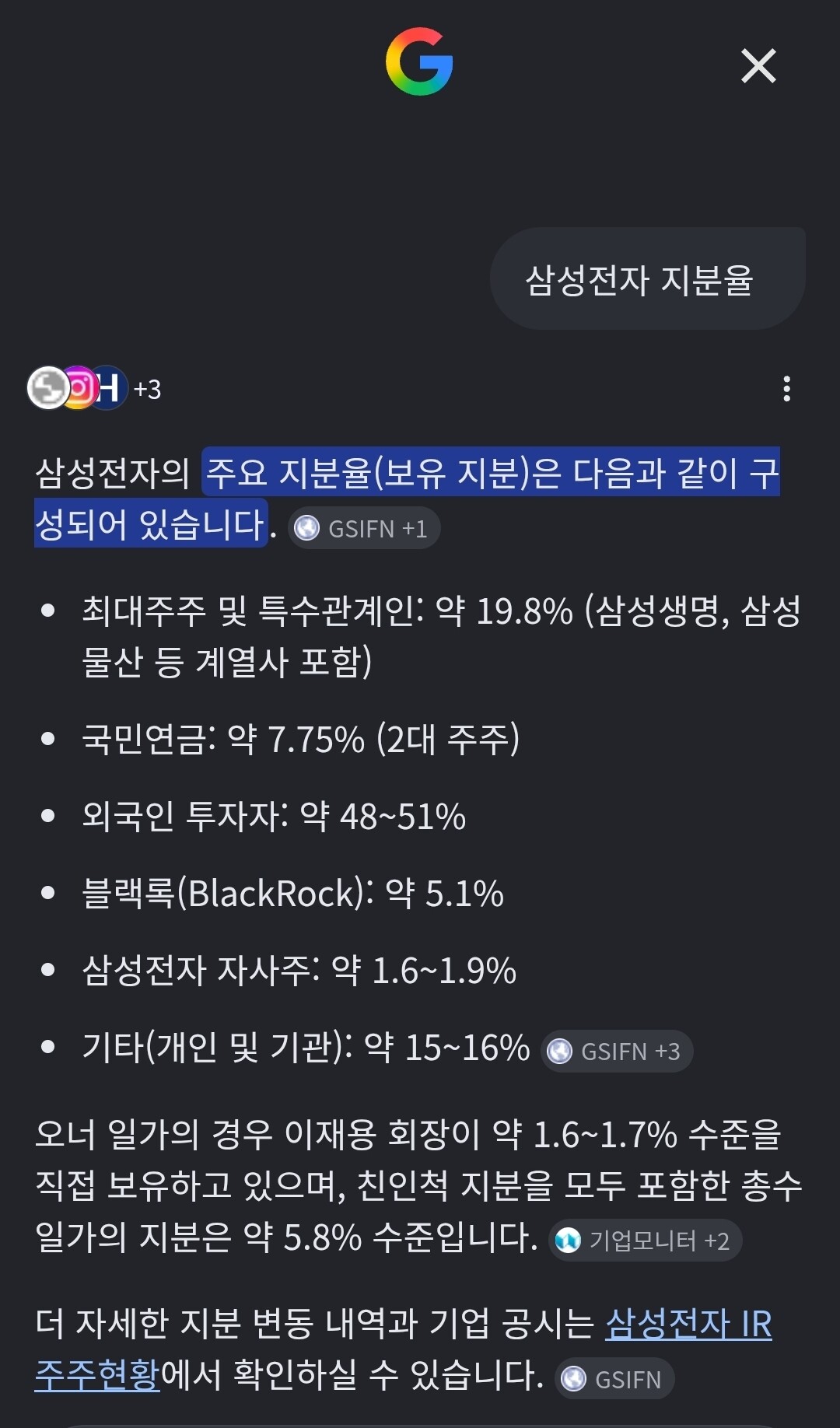This screenshot has width=840, height=1428.
Task: Tap the 국민연금 7.75% bullet line
Action: [x=301, y=739]
